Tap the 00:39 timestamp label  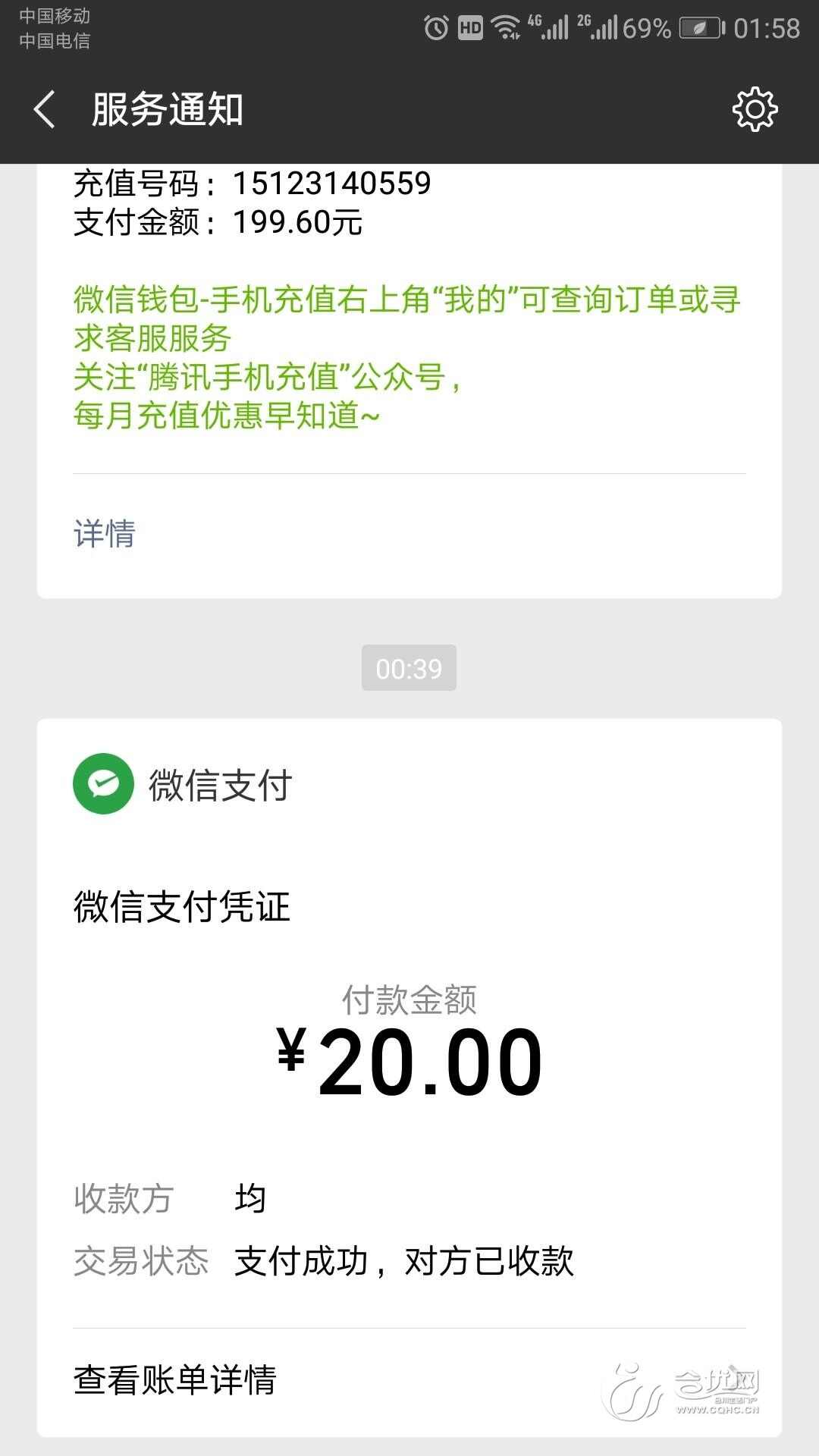click(409, 668)
